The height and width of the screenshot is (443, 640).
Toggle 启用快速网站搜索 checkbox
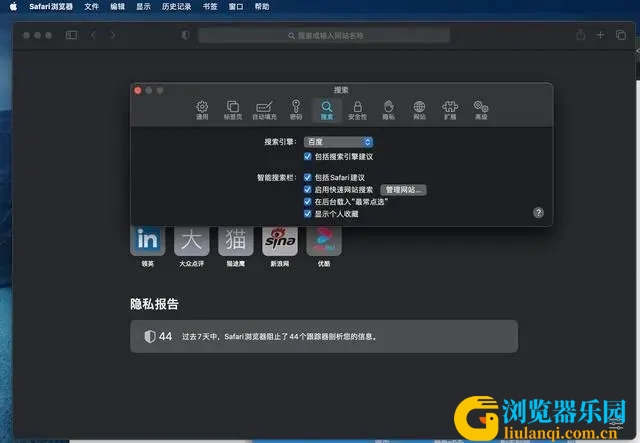click(308, 189)
